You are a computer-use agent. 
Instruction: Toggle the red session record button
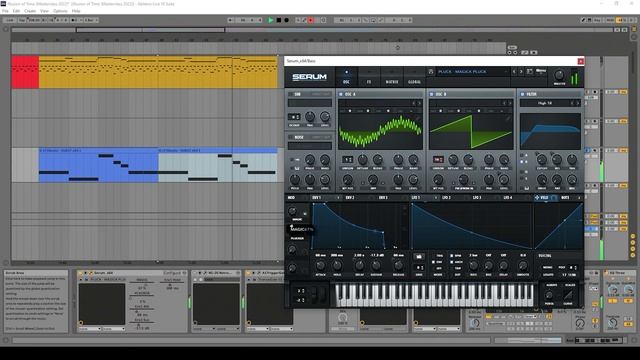311,20
